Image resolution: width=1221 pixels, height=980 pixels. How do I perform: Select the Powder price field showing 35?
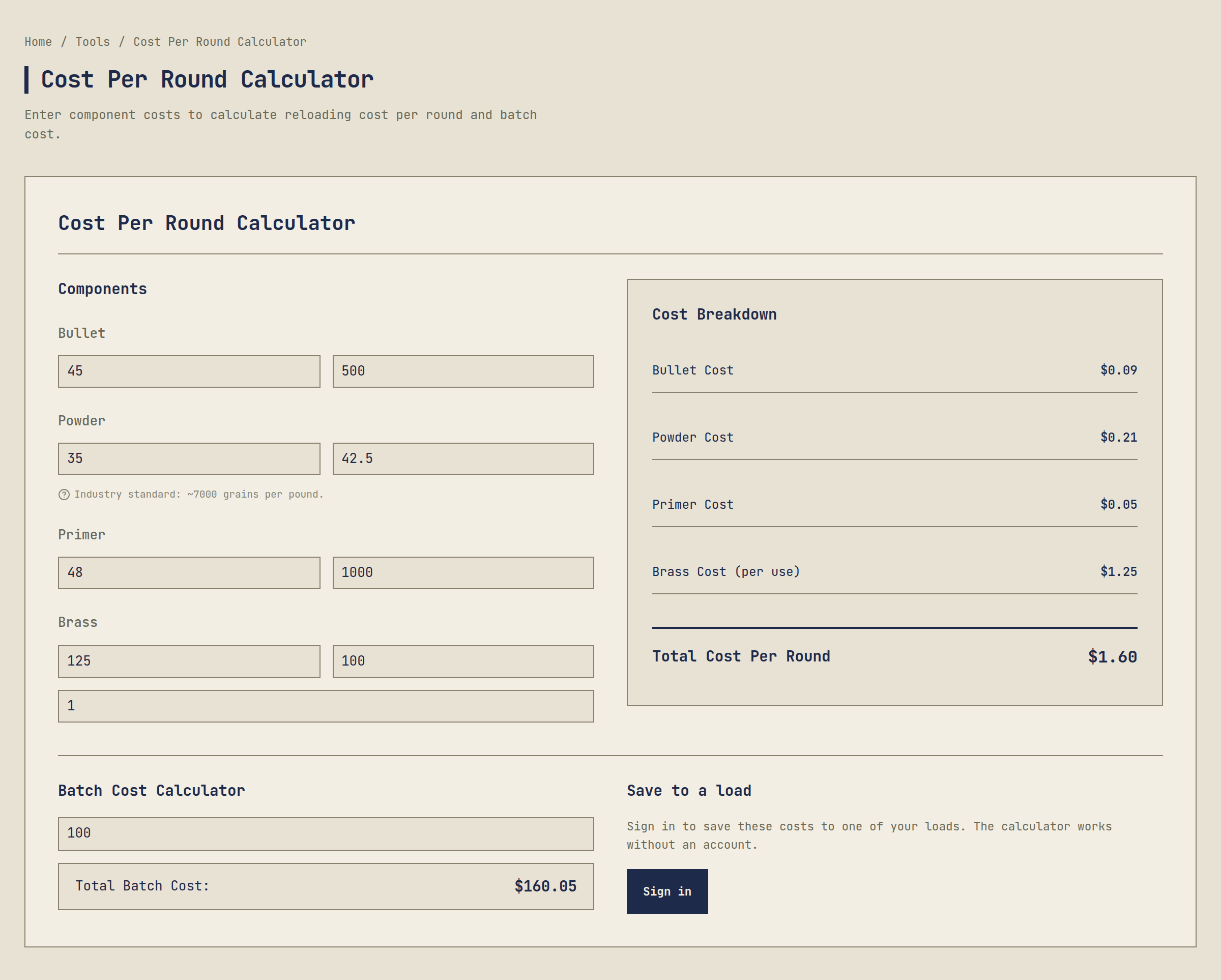[189, 459]
